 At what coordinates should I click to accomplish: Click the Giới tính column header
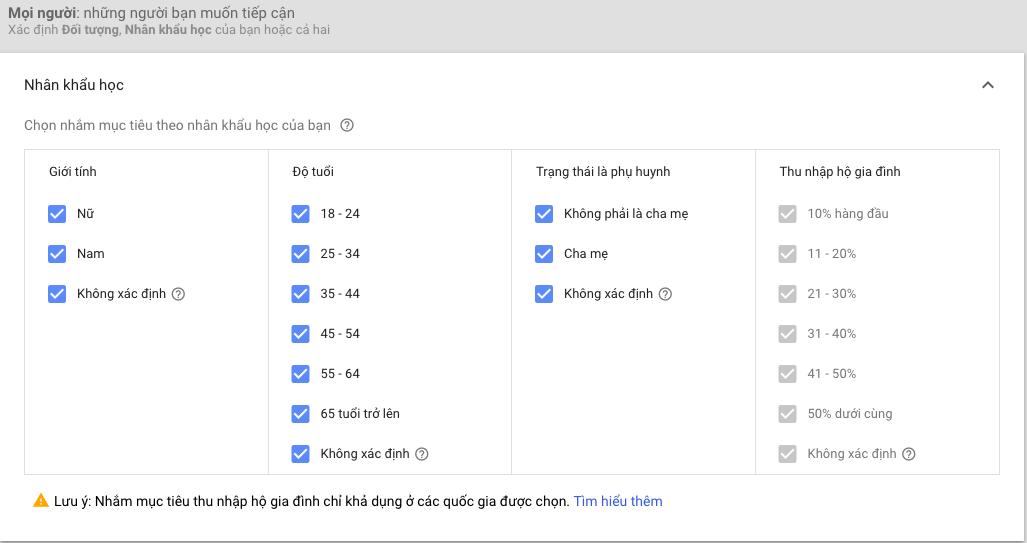coord(73,172)
